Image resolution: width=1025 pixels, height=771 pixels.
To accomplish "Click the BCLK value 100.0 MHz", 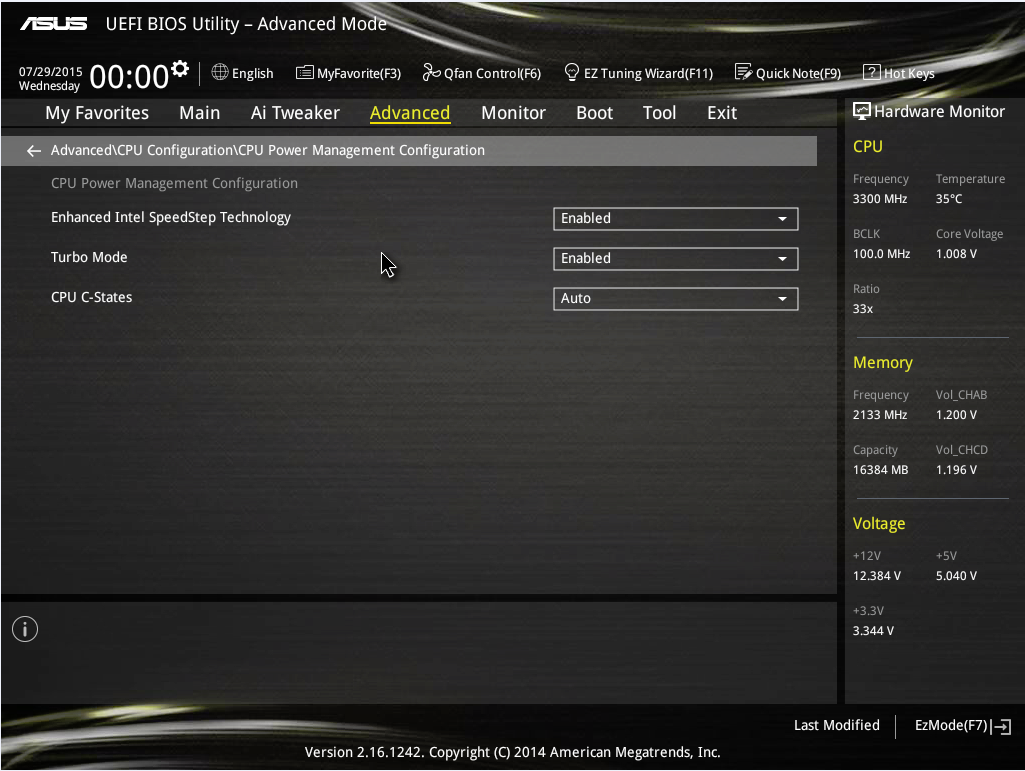I will [881, 254].
